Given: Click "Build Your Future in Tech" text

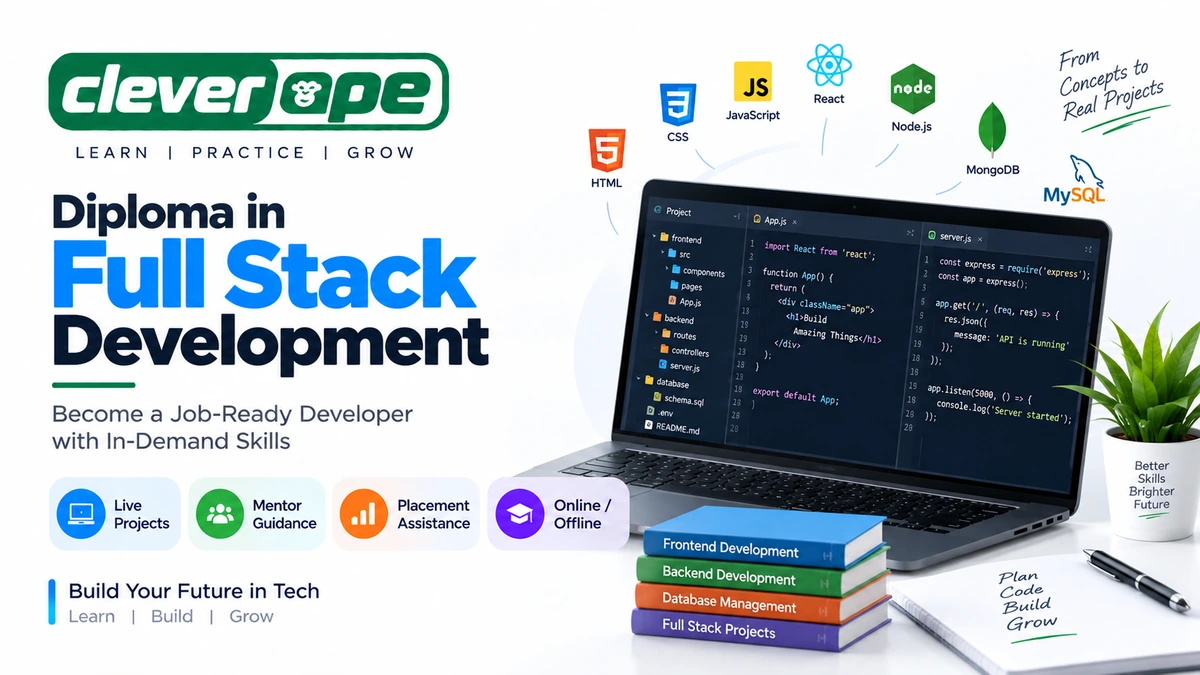Looking at the screenshot, I should 194,590.
